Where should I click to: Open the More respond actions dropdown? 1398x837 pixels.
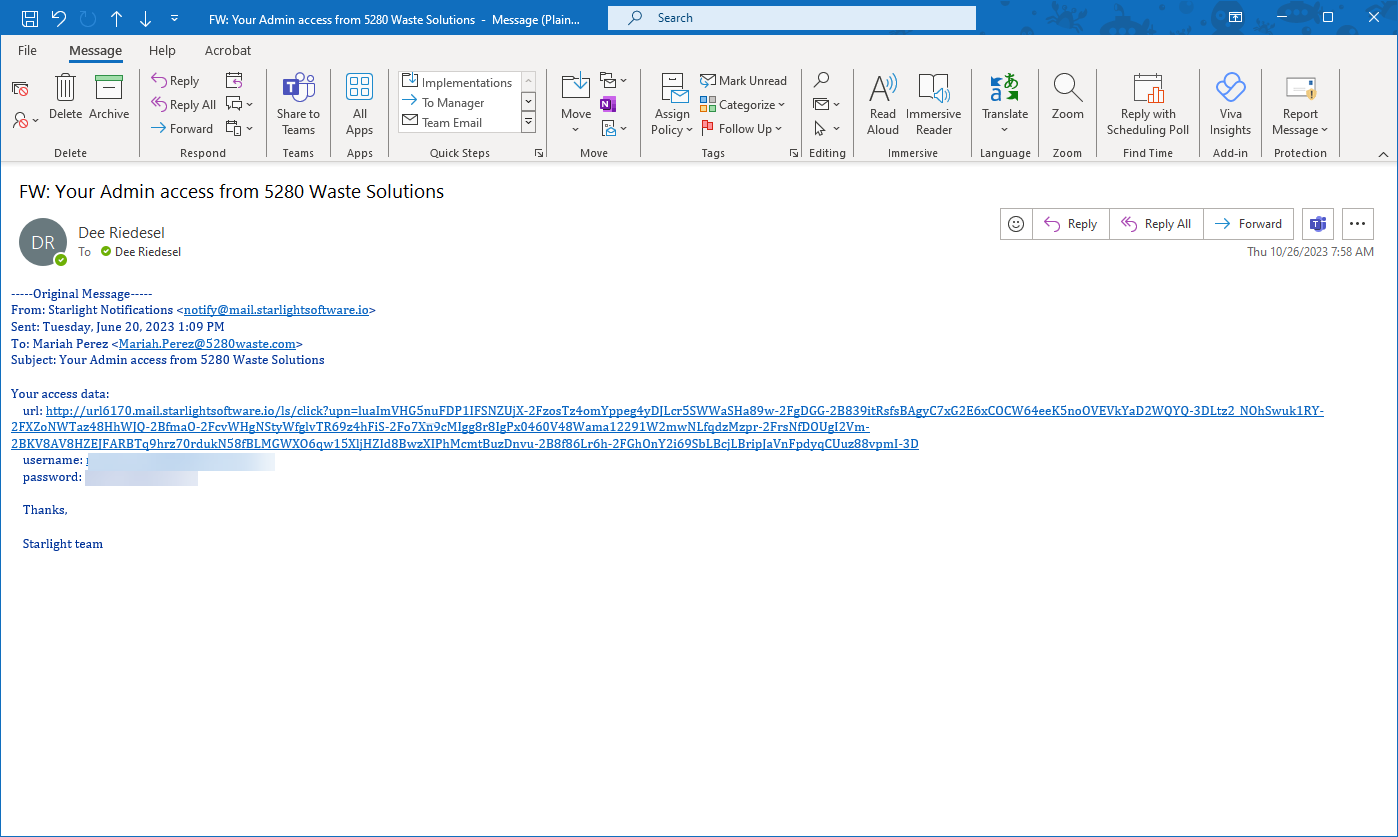239,129
